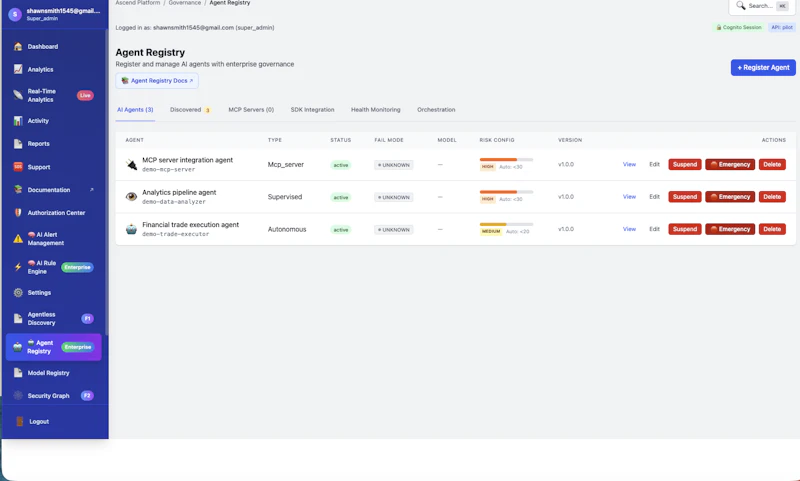Click the Governance breadcrumb
Screen dimensions: 800x481
[185, 3]
